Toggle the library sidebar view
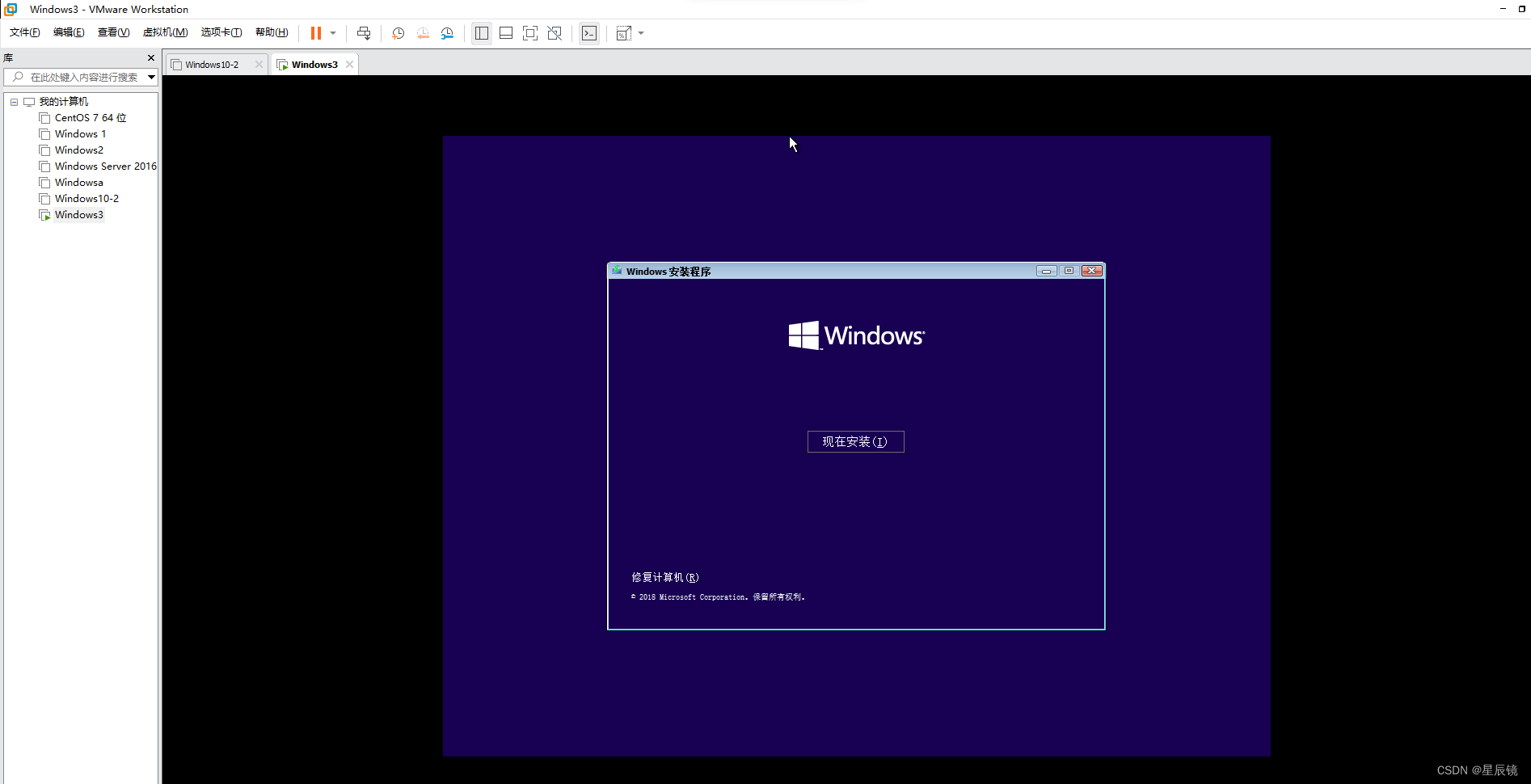 [x=482, y=33]
